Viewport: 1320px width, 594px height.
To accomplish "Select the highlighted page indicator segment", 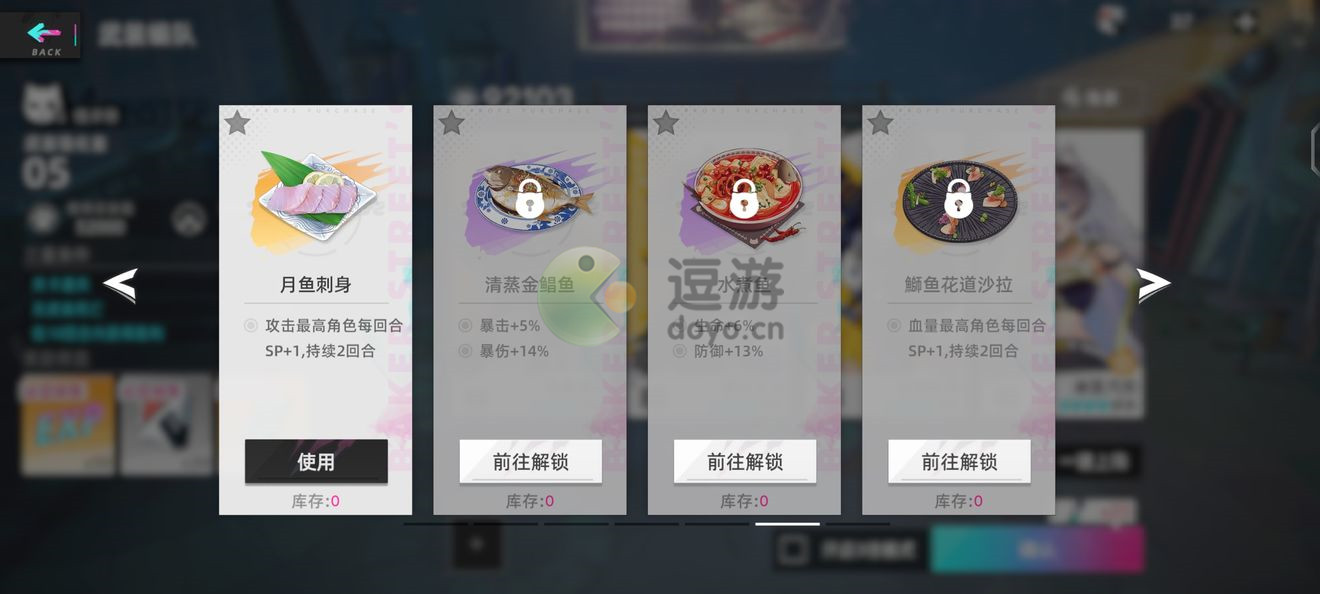I will point(787,523).
